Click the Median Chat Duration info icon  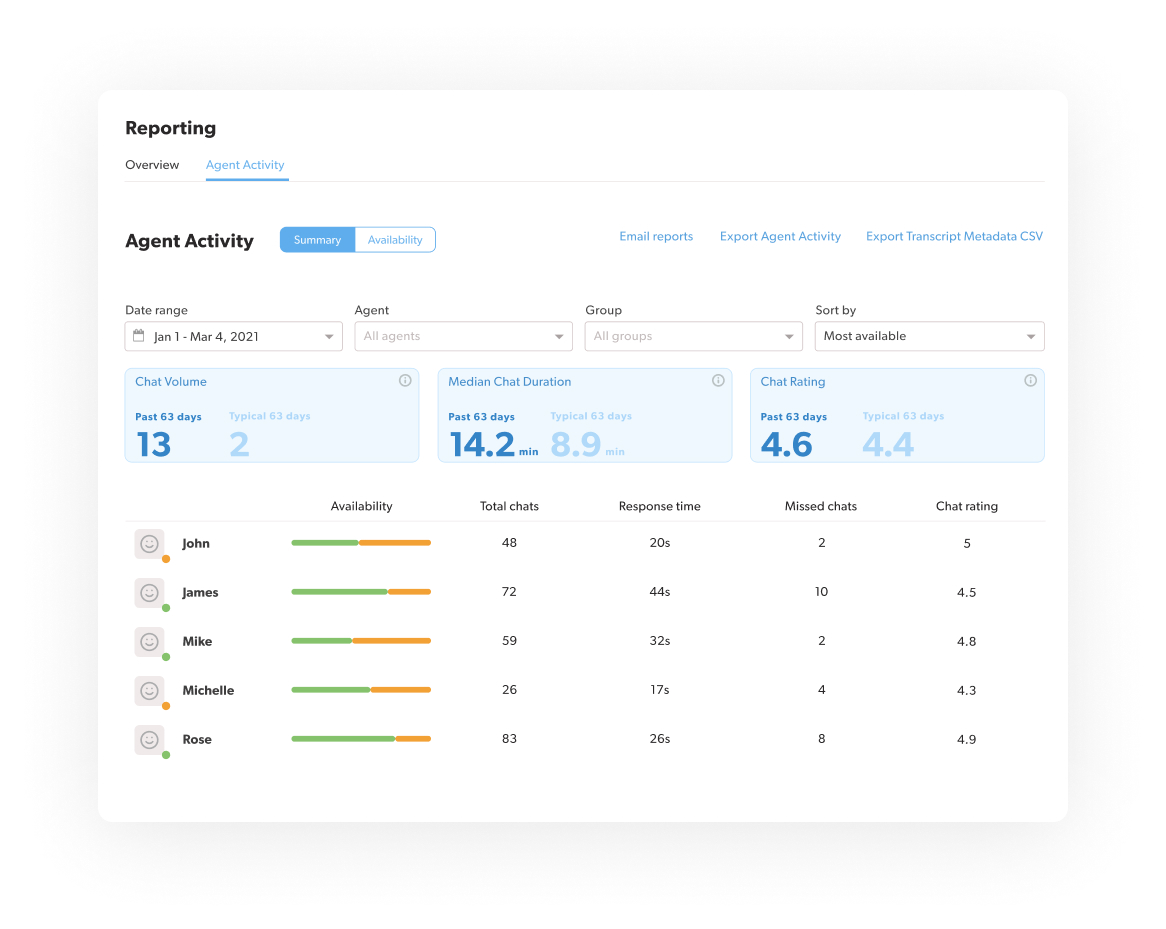click(x=718, y=381)
